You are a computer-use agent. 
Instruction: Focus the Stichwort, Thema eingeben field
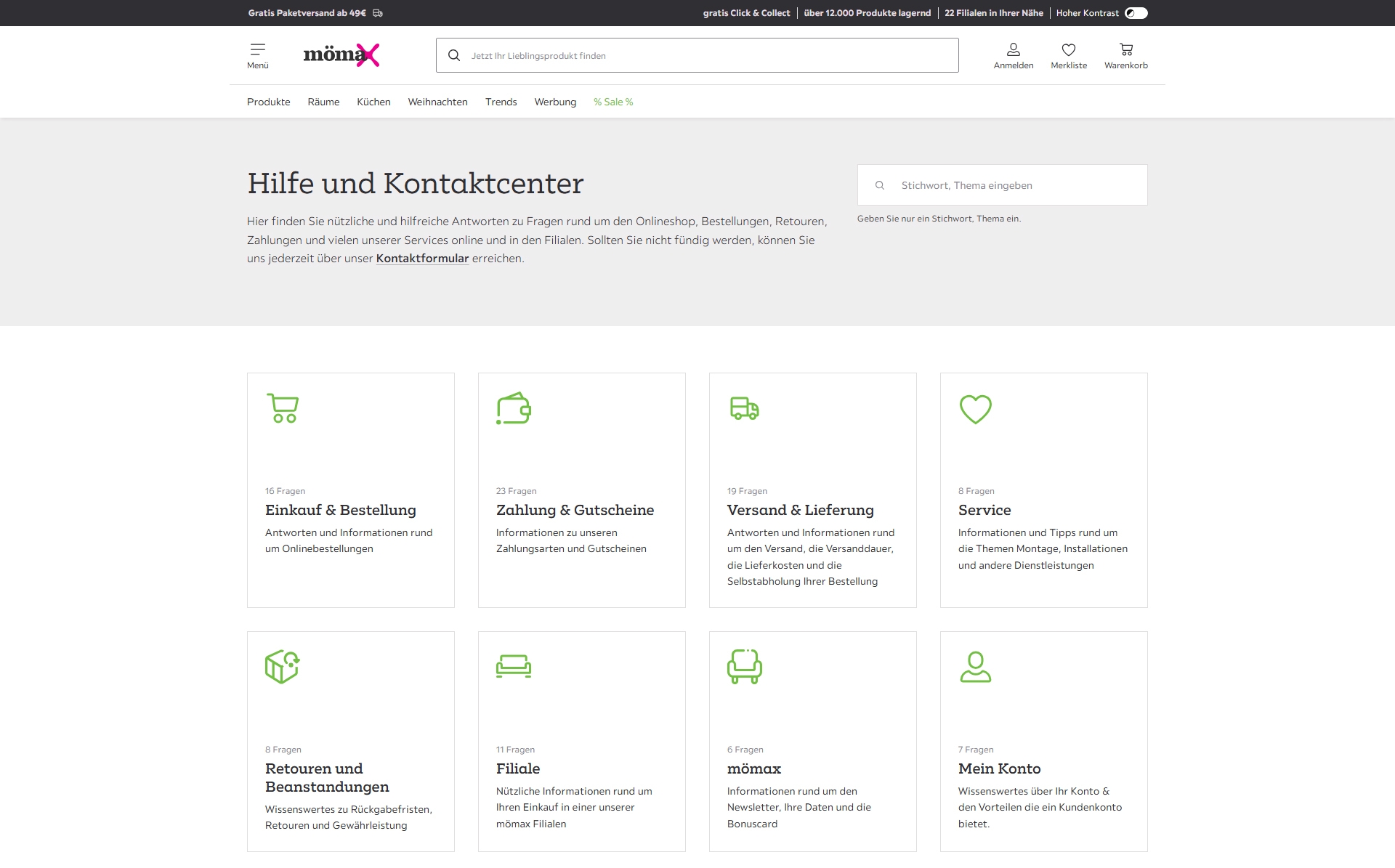pyautogui.click(x=1003, y=185)
